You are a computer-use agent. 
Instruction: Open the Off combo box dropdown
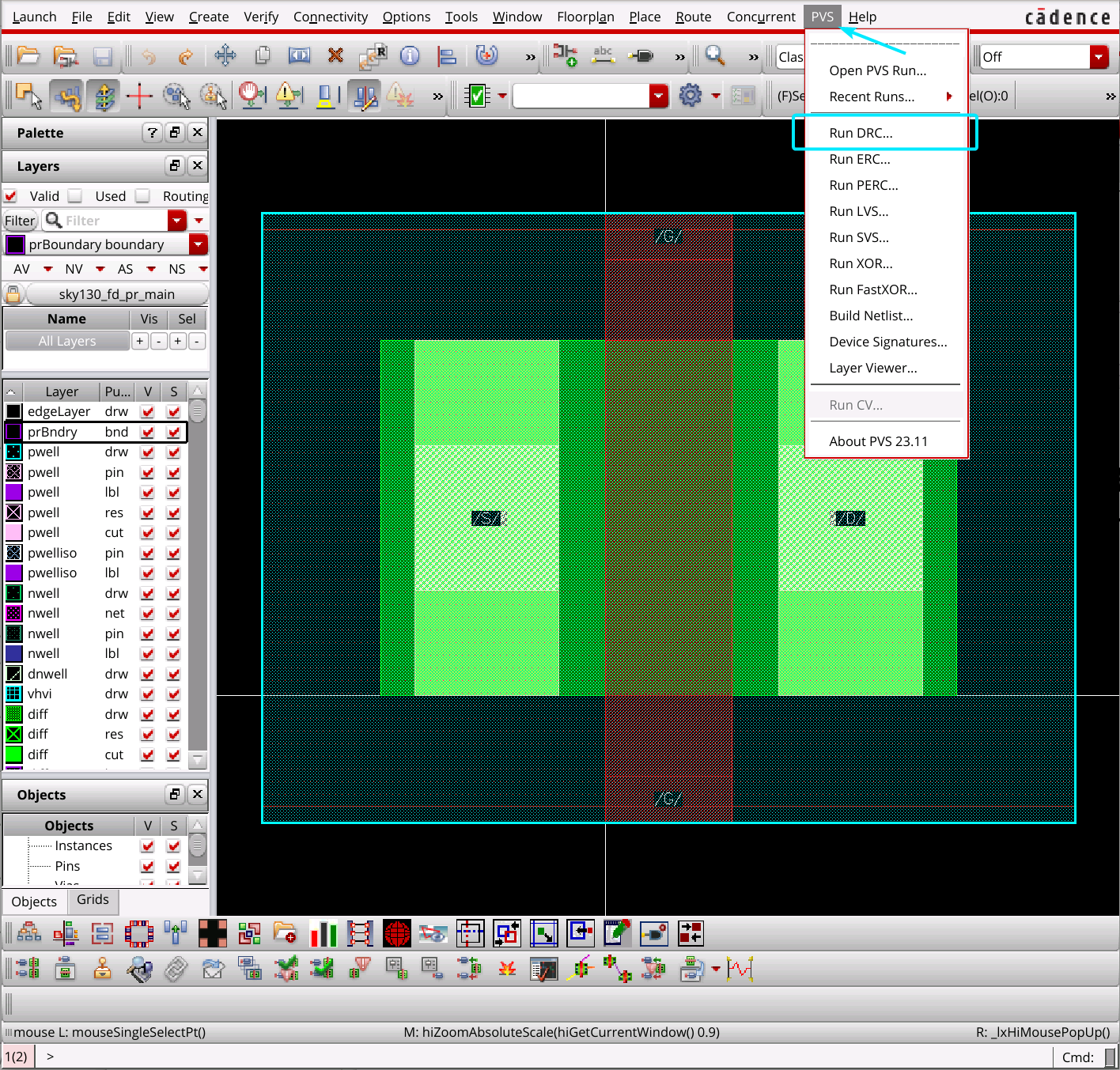point(1099,57)
